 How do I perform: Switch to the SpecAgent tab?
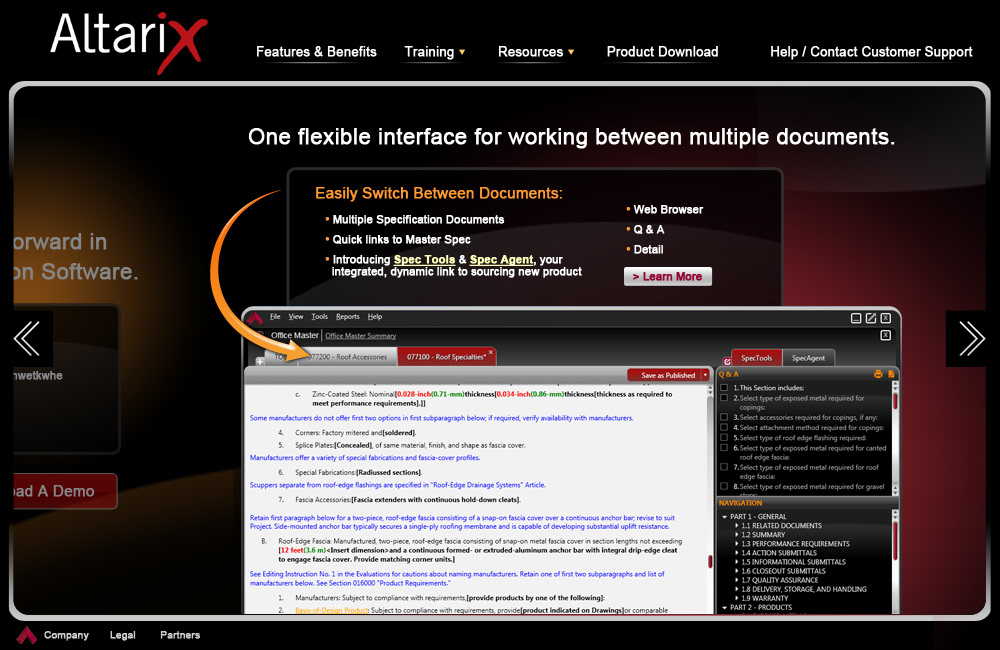[x=808, y=358]
